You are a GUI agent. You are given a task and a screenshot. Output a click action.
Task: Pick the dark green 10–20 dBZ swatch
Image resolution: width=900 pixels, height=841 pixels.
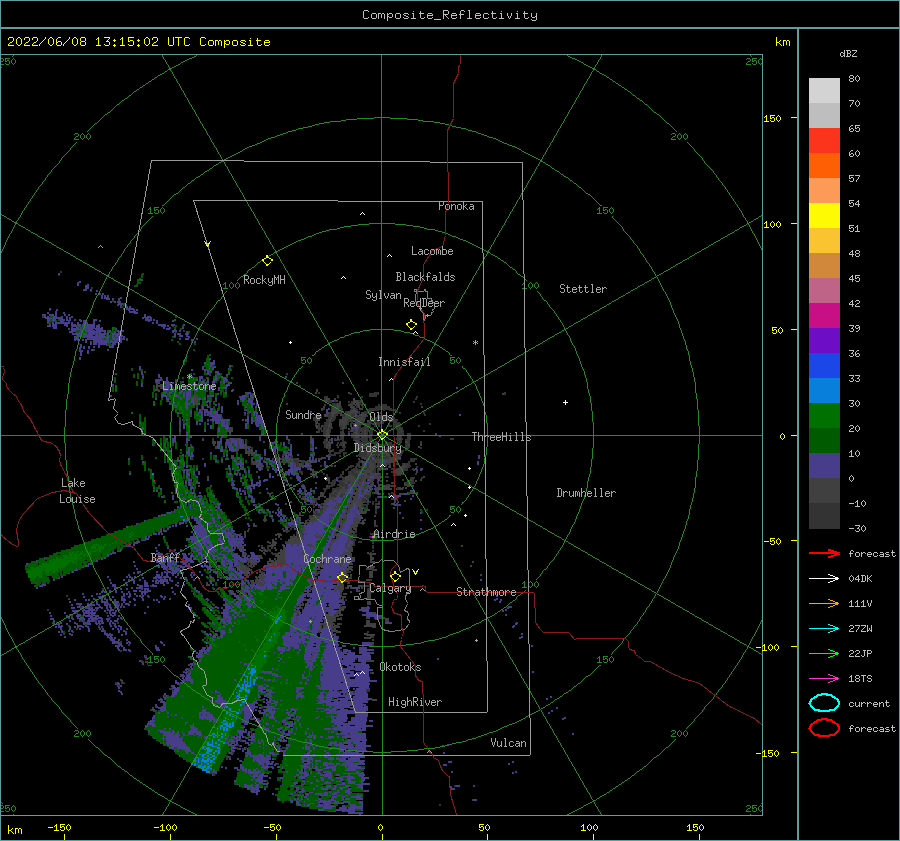(x=824, y=440)
